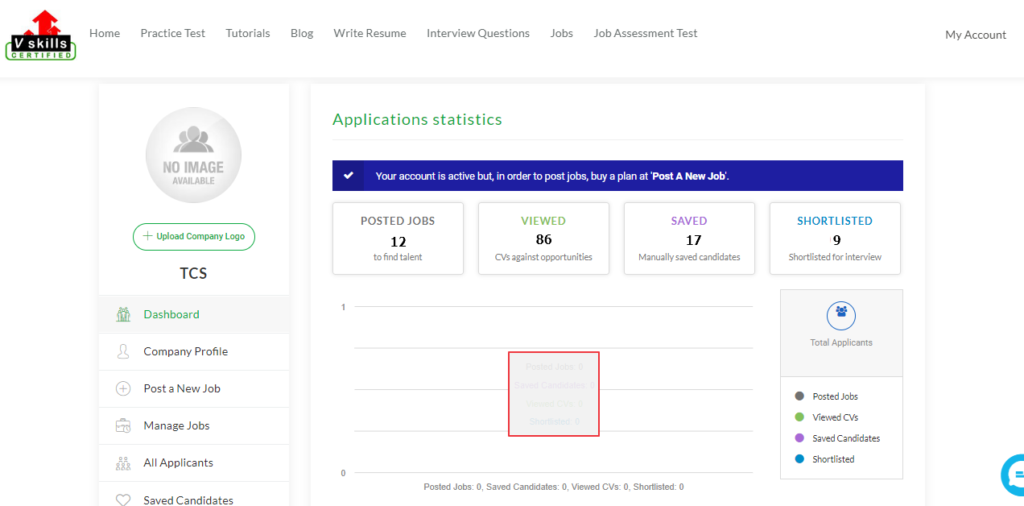This screenshot has width=1024, height=506.
Task: Click the Total Applicants label
Action: pyautogui.click(x=841, y=342)
